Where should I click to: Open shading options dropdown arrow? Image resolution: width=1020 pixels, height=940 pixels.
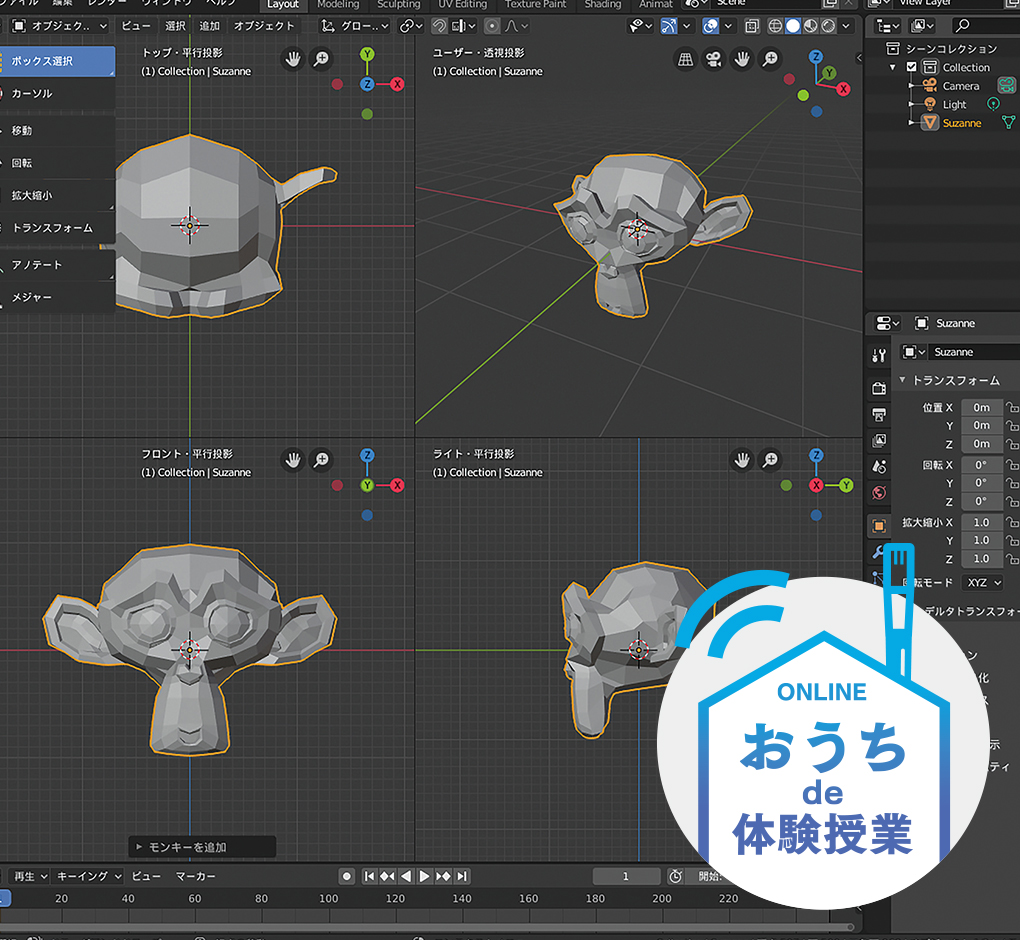pyautogui.click(x=846, y=26)
